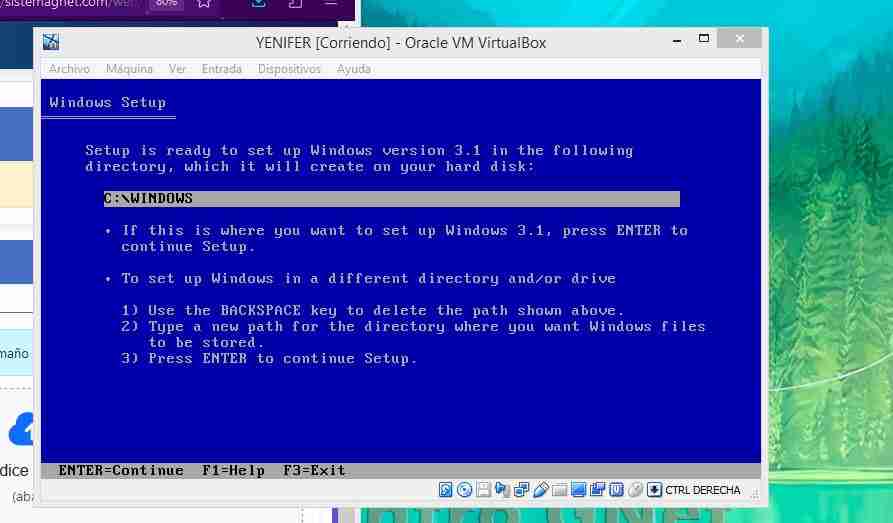This screenshot has height=523, width=893.
Task: Open the Ver menu
Action: 177,69
